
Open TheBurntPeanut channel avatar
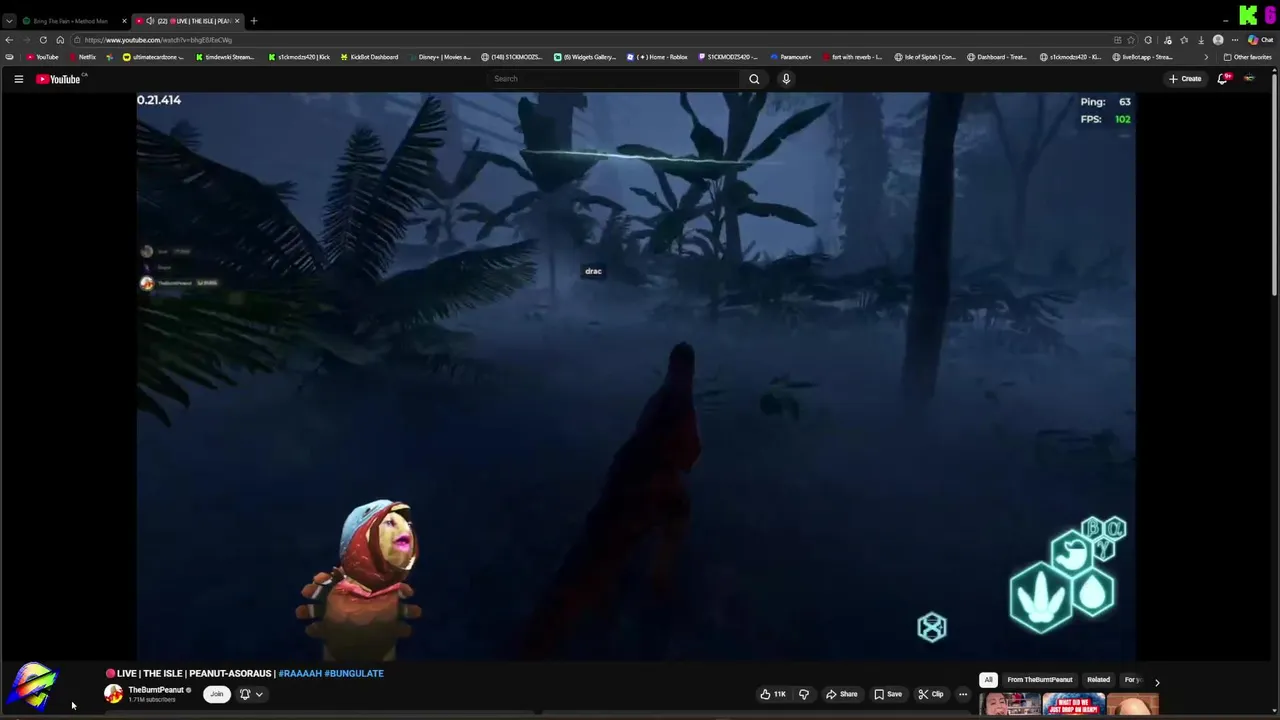click(113, 694)
